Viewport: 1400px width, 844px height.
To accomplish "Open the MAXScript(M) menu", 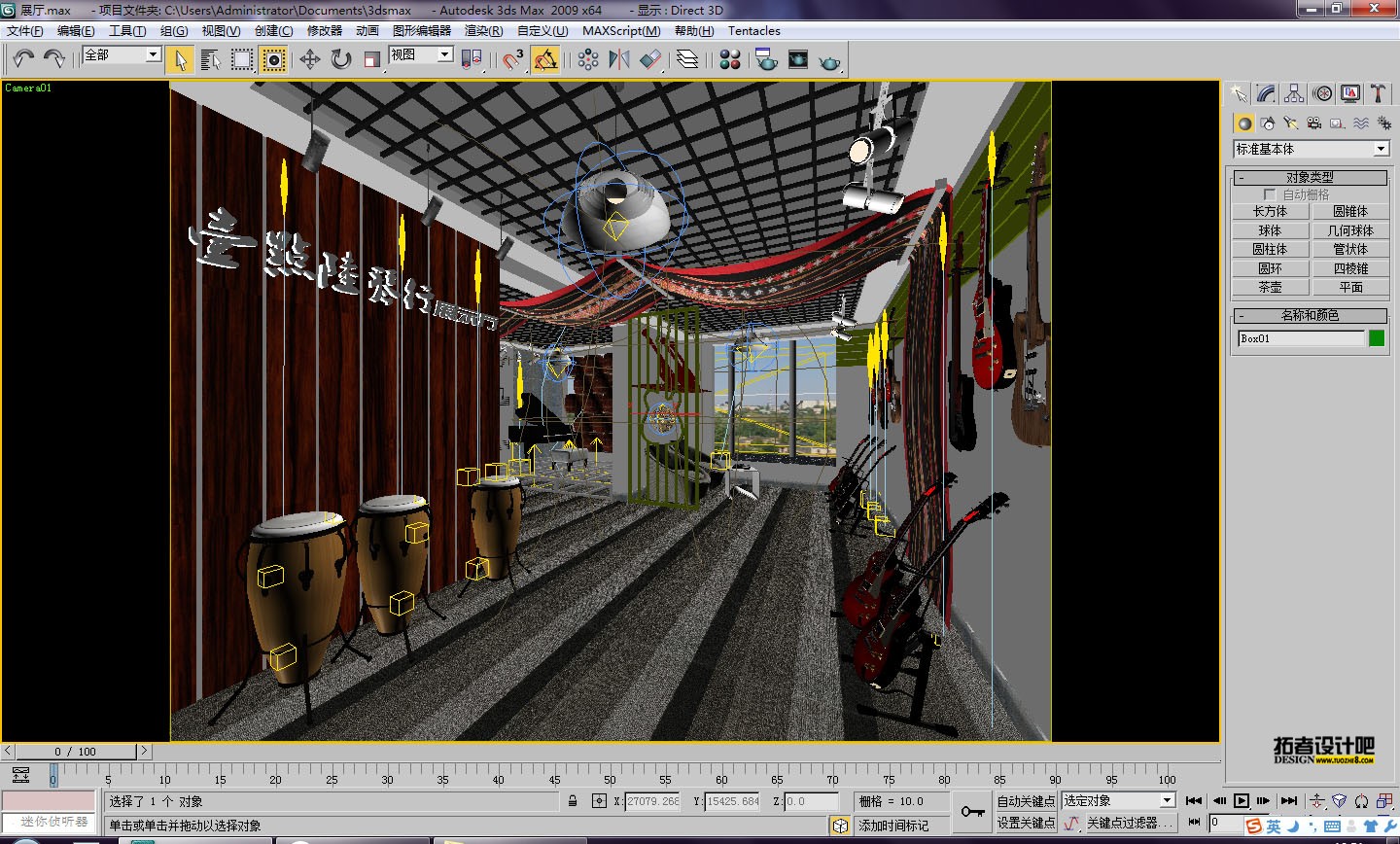I will click(x=621, y=31).
